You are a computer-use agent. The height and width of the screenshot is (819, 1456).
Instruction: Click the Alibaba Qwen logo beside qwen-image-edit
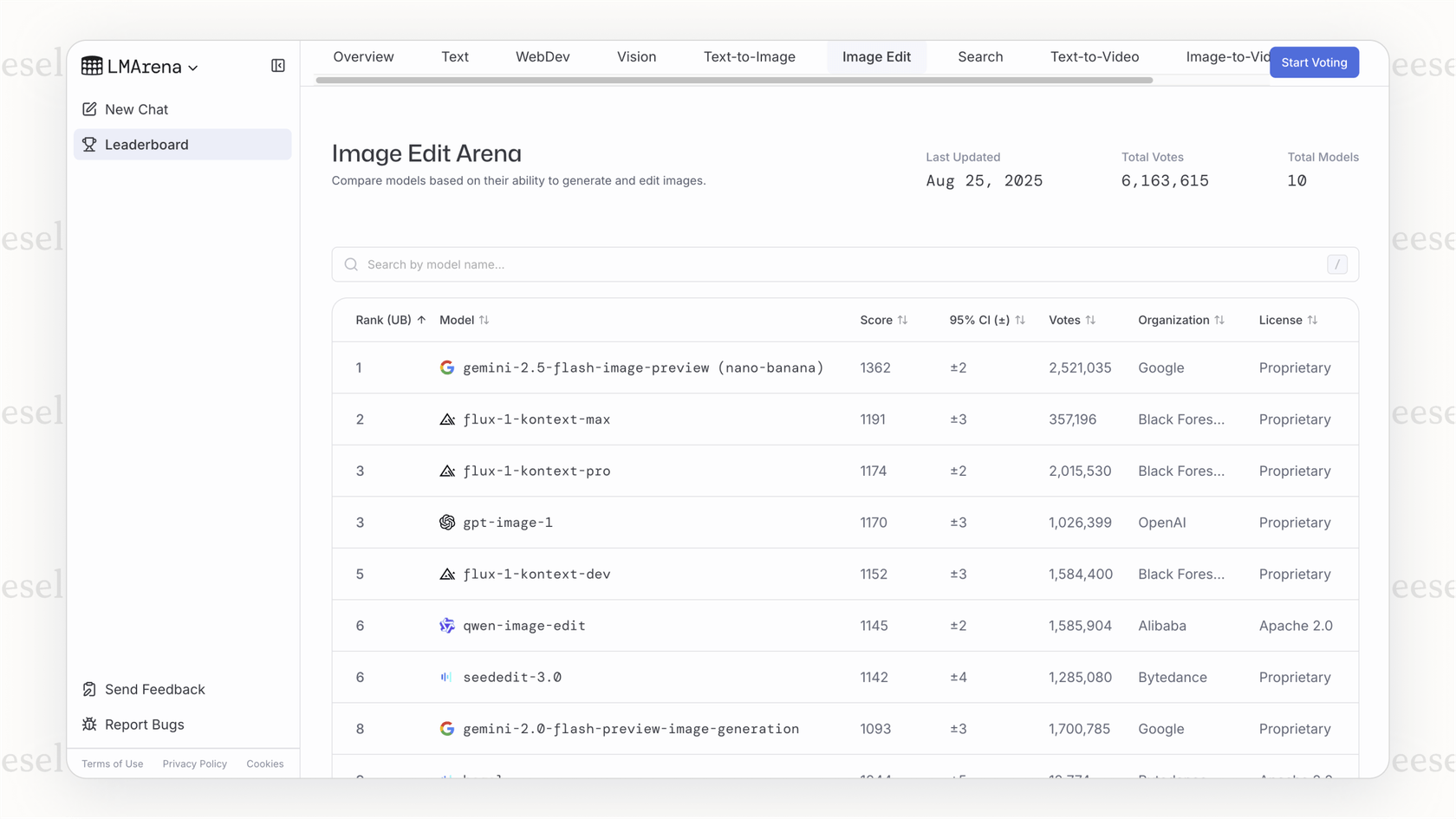tap(447, 626)
